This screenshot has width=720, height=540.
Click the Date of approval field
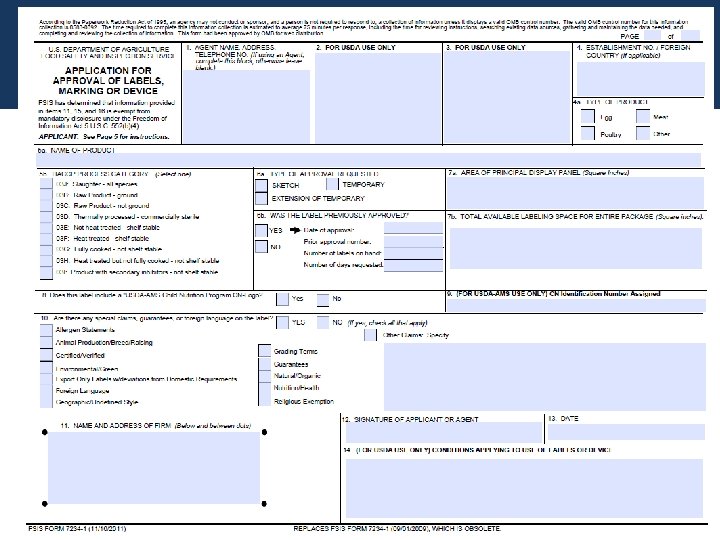click(x=413, y=228)
